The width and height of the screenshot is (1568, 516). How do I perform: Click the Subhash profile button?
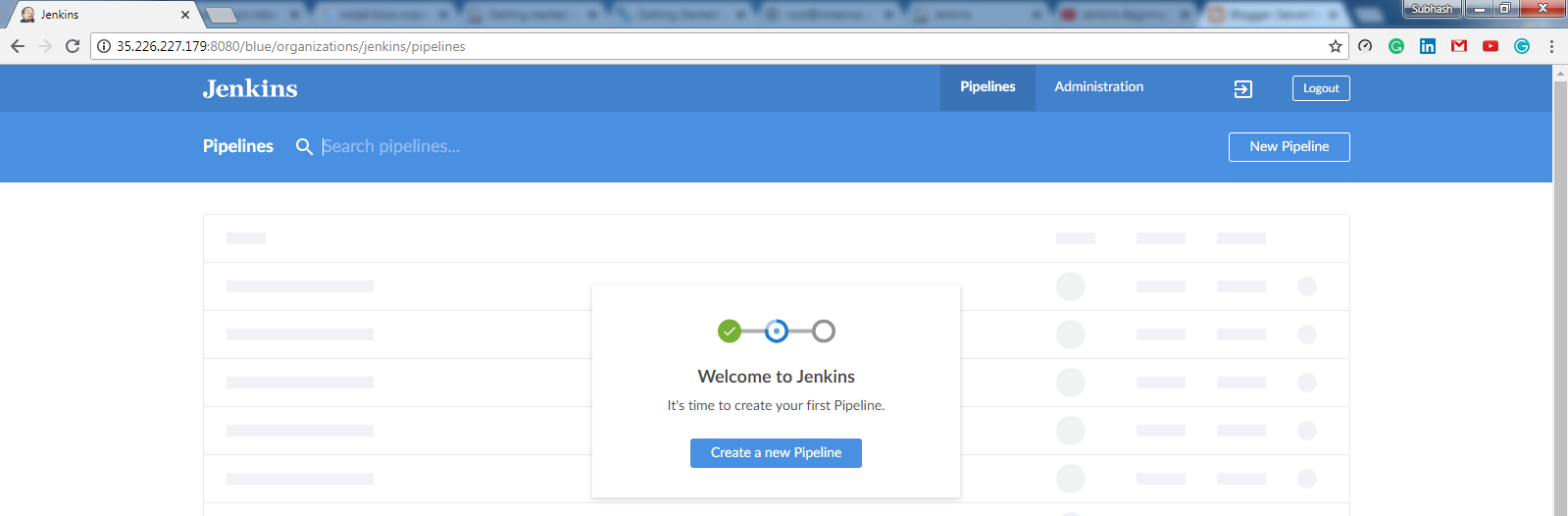click(1432, 9)
